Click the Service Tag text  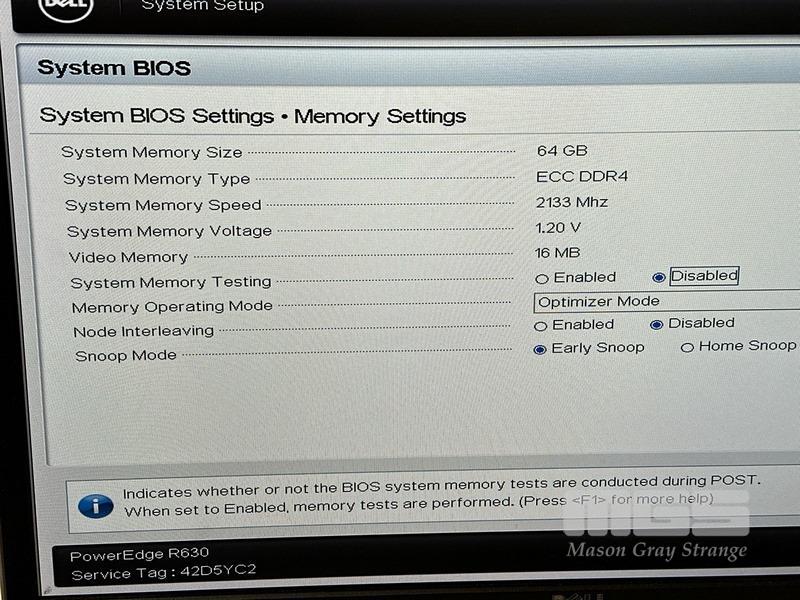[164, 572]
